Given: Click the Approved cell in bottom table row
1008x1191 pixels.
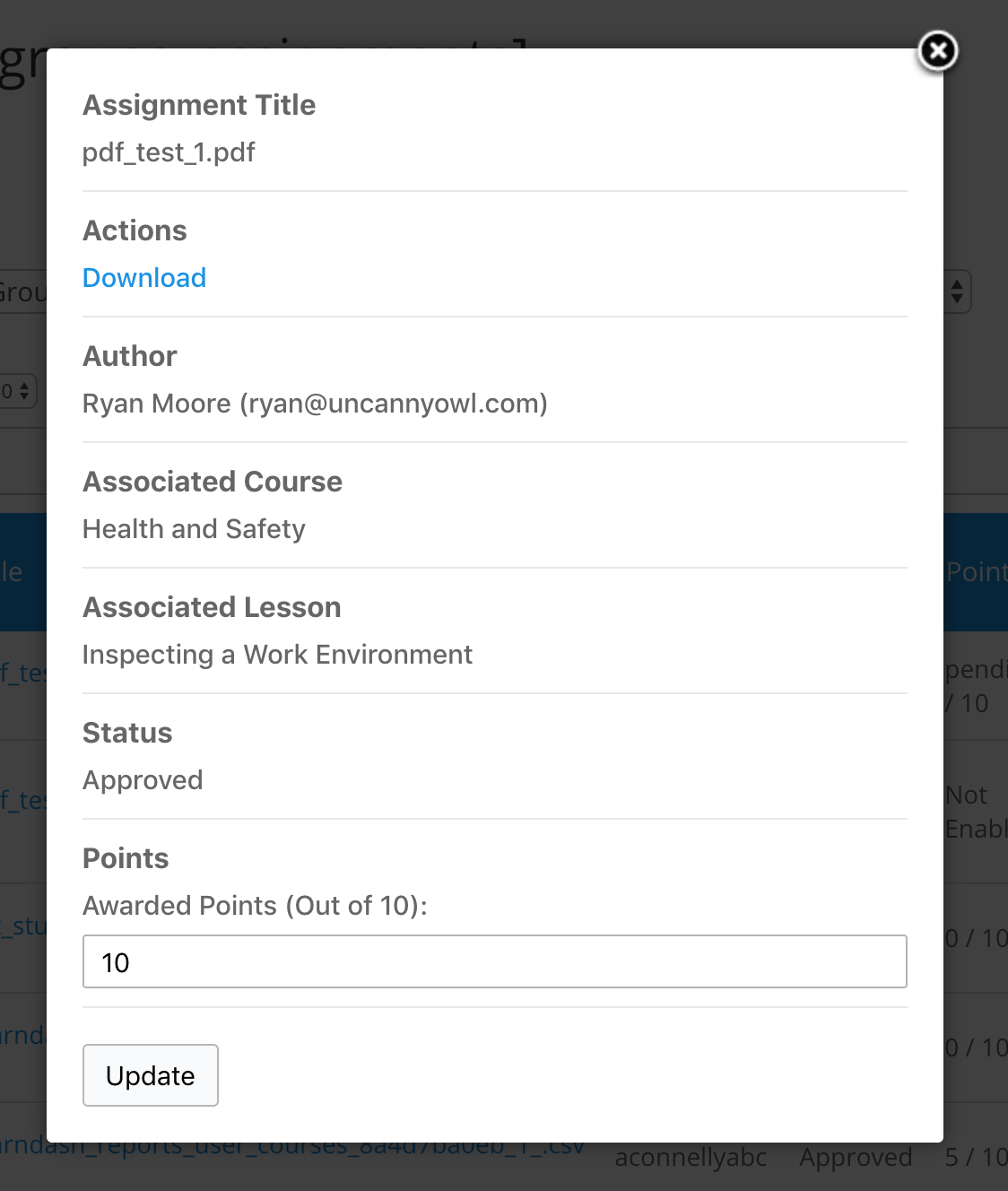Looking at the screenshot, I should [856, 1158].
